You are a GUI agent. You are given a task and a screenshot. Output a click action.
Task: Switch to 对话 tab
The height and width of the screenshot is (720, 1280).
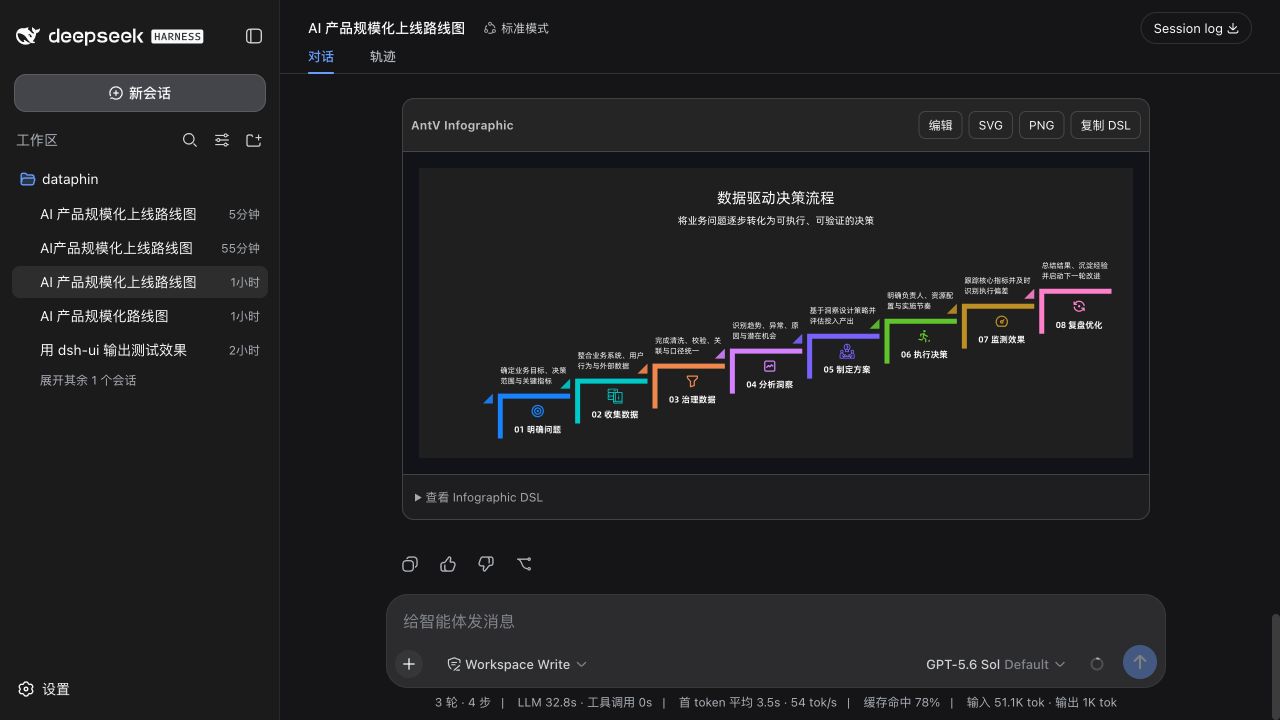pos(321,57)
